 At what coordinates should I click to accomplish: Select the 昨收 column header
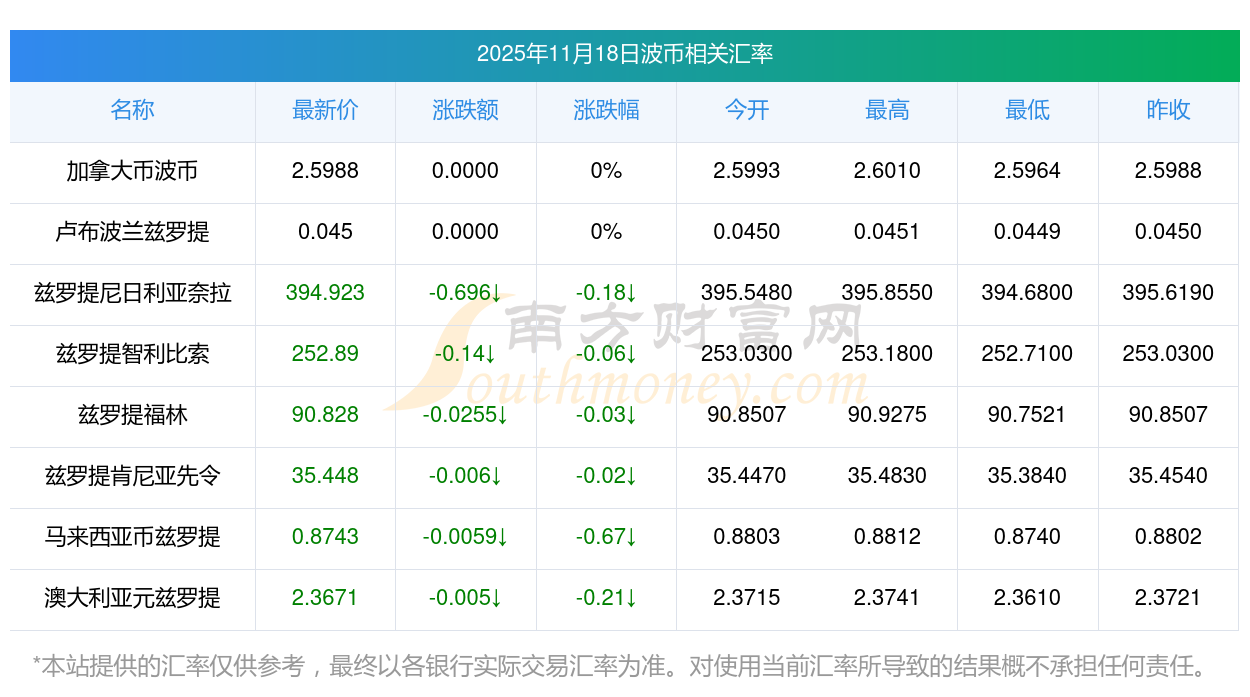point(1168,110)
